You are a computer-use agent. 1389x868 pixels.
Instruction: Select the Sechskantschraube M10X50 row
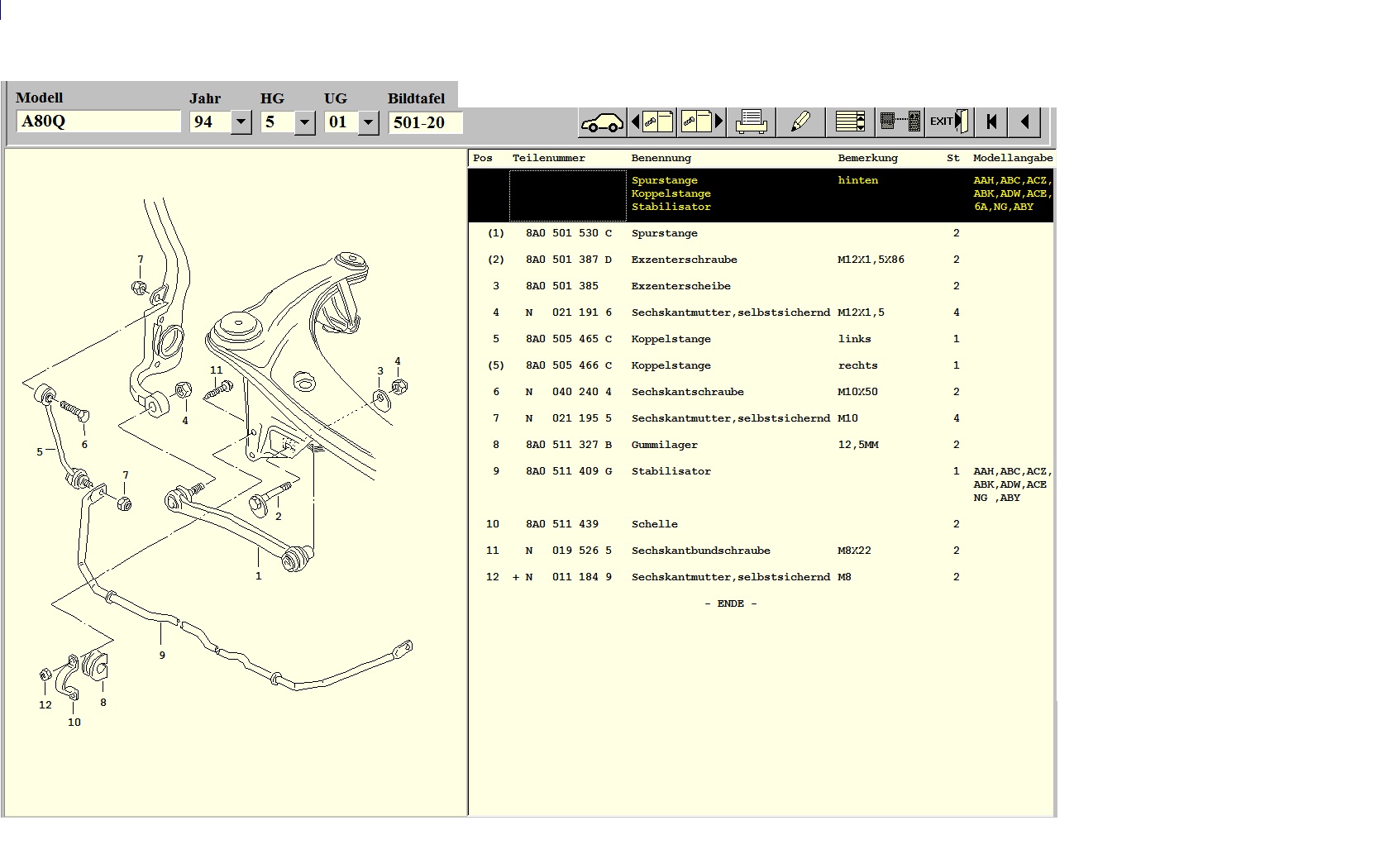click(x=761, y=392)
